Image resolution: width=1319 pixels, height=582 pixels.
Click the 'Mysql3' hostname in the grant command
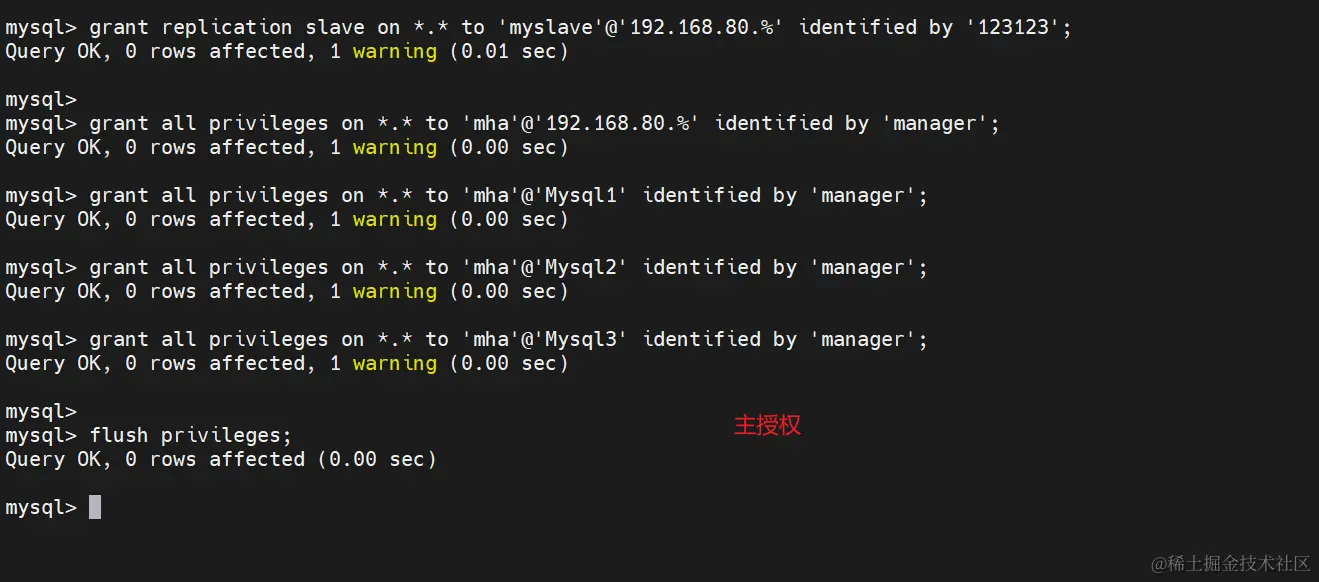click(581, 339)
